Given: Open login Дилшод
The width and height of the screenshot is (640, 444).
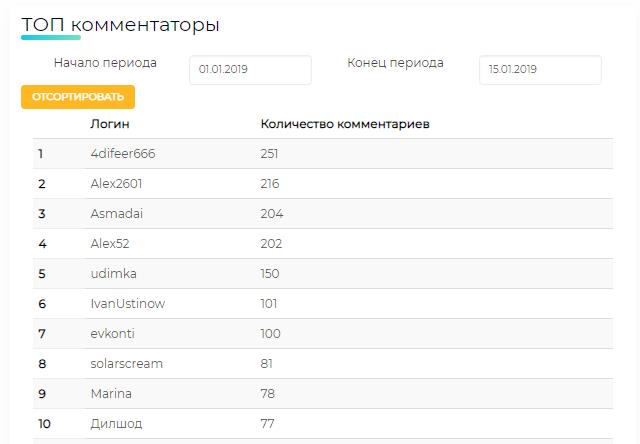Looking at the screenshot, I should coord(116,424).
